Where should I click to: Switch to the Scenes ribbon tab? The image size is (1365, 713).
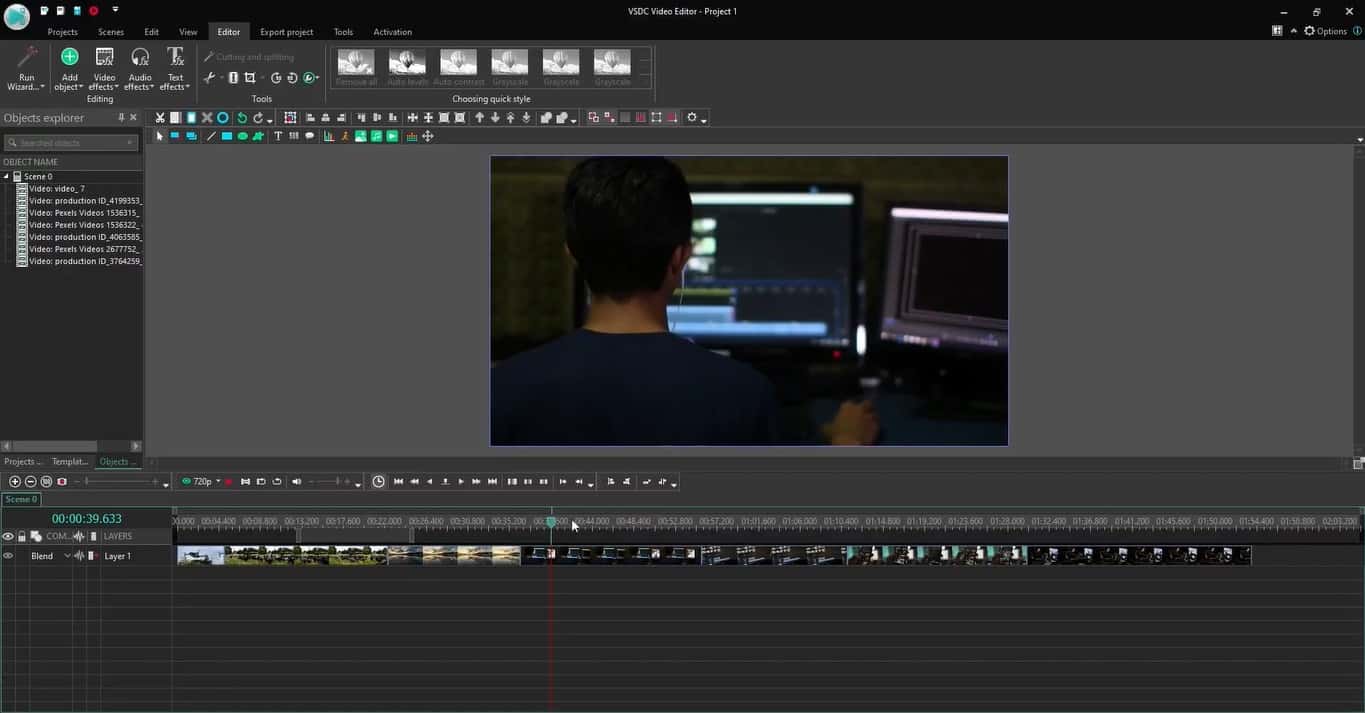(111, 32)
